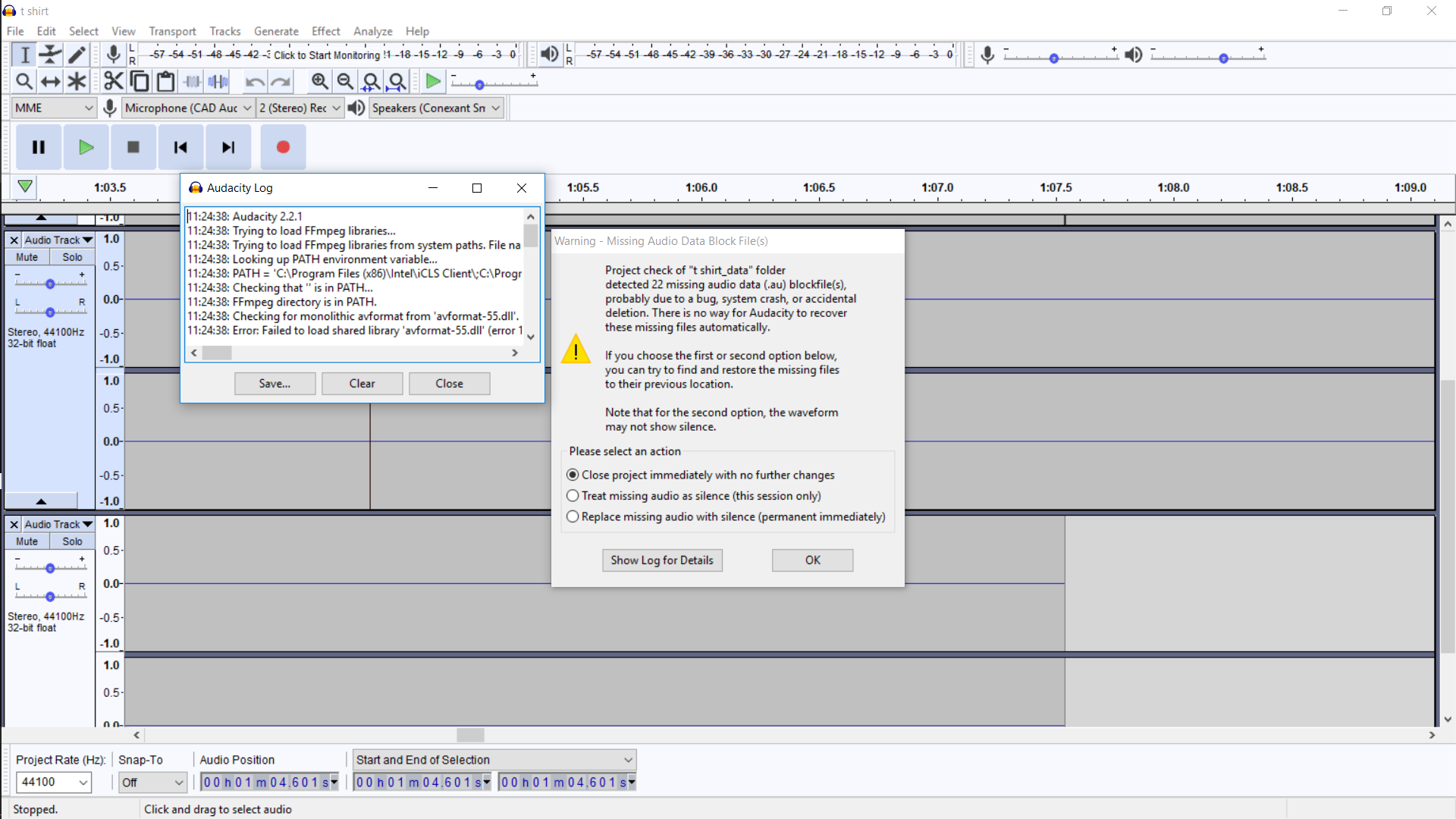Click Fit Selection zoom icon

coord(371,81)
